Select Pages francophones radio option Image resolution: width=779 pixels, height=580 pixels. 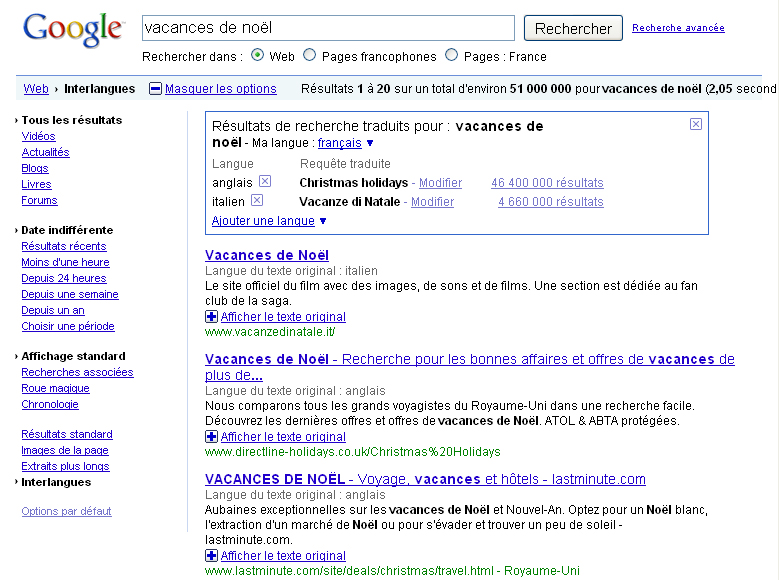[x=310, y=55]
